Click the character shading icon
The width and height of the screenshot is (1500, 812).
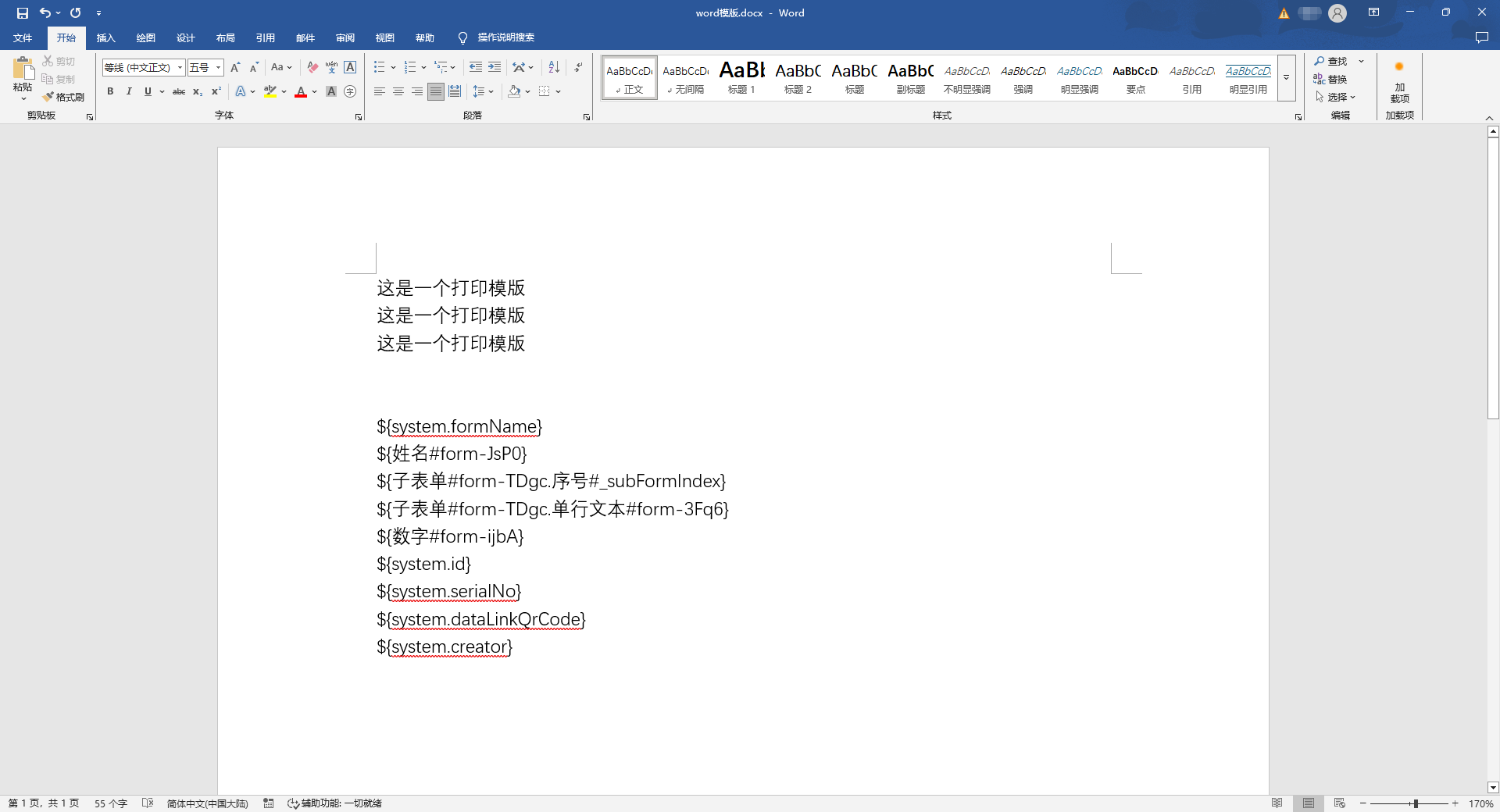pyautogui.click(x=331, y=91)
